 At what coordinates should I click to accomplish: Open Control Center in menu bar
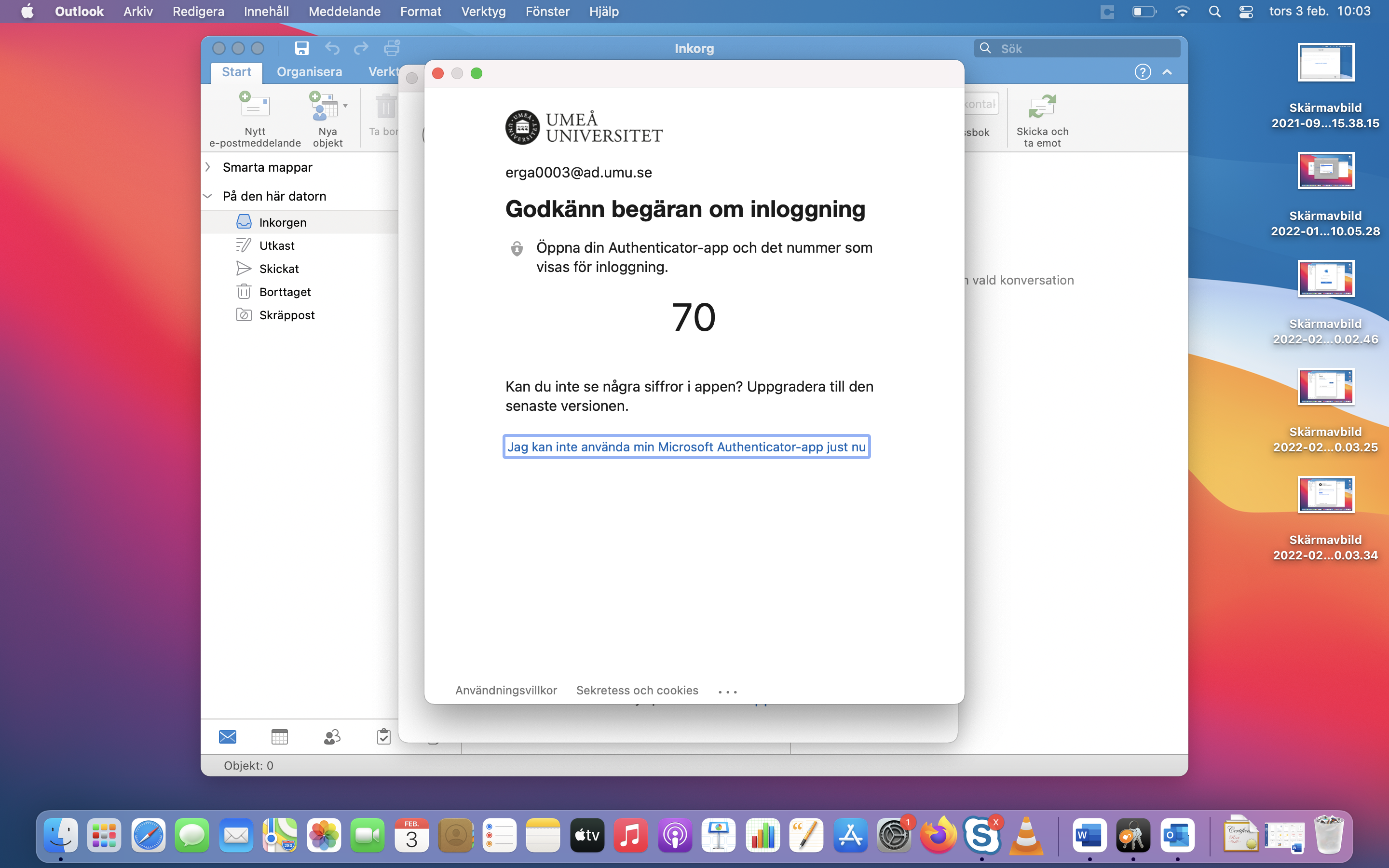pos(1245,12)
